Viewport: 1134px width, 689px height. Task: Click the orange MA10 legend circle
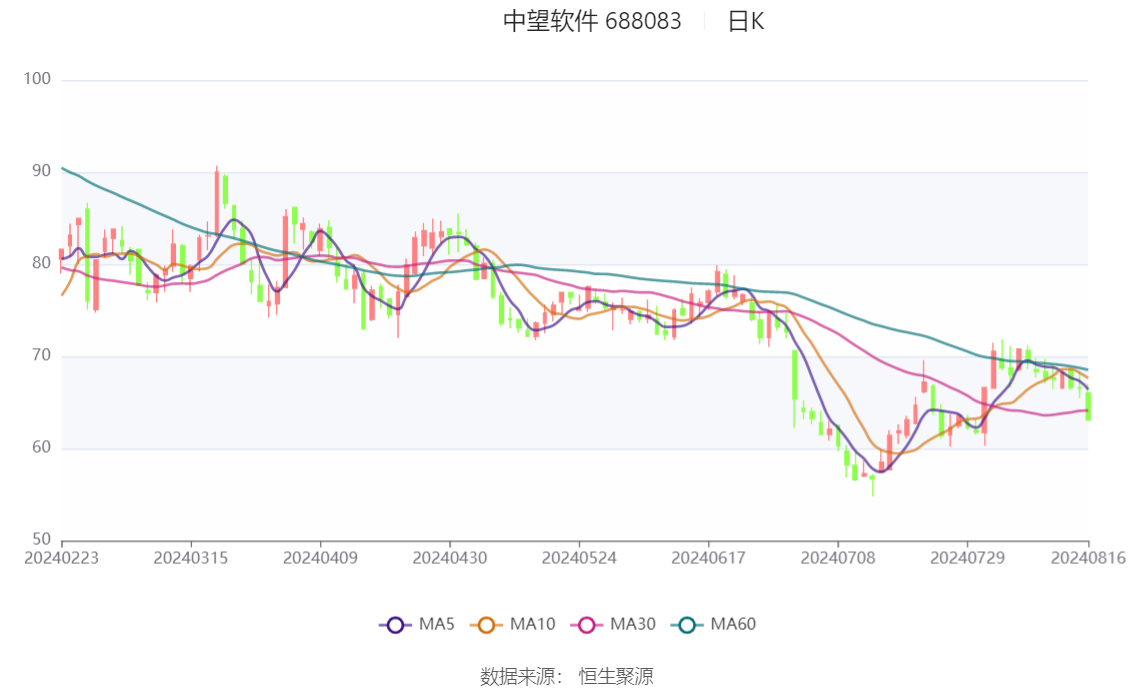[486, 625]
